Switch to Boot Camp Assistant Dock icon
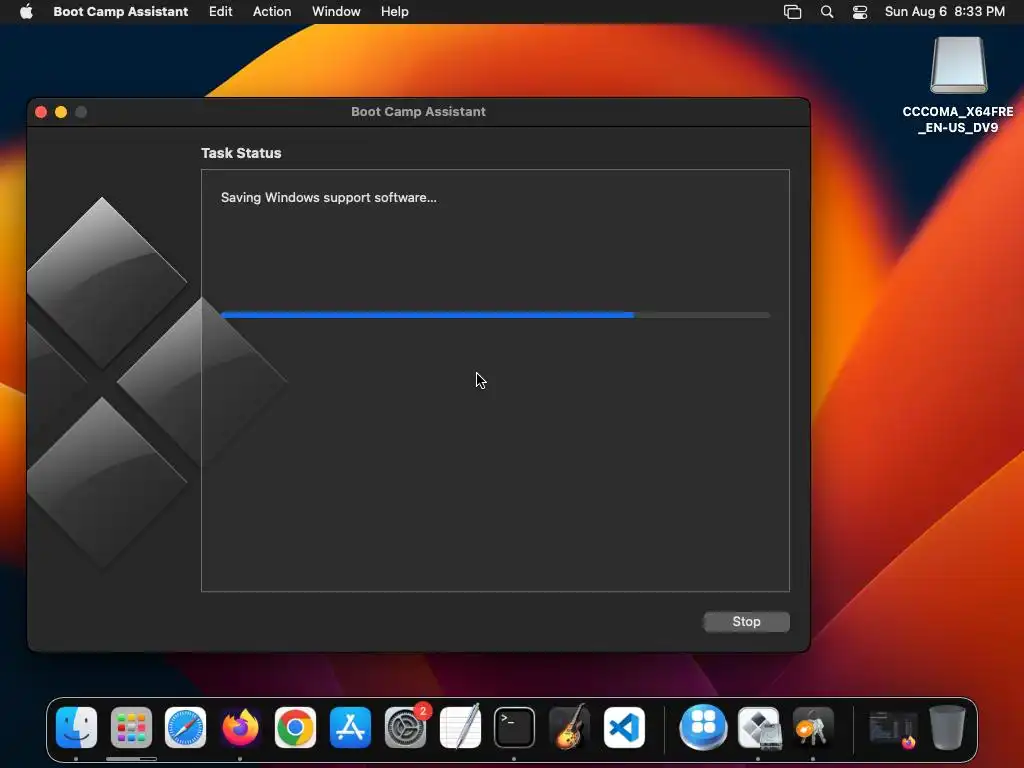The width and height of the screenshot is (1024, 768). coord(759,728)
